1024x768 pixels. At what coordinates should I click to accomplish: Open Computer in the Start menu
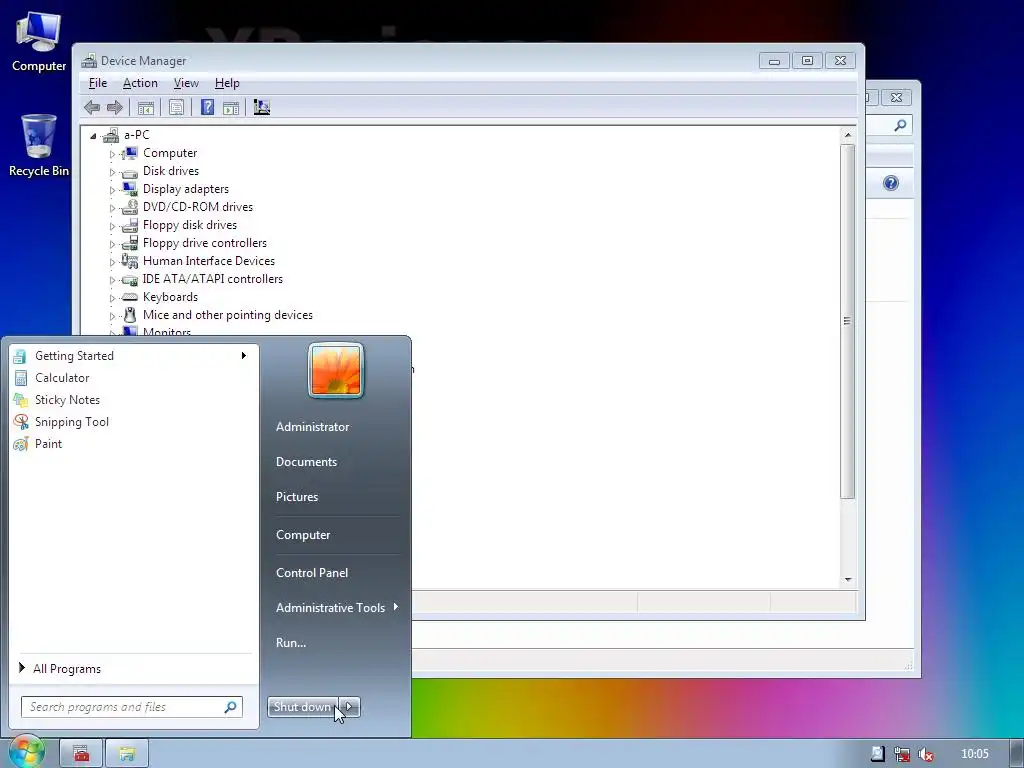[303, 535]
